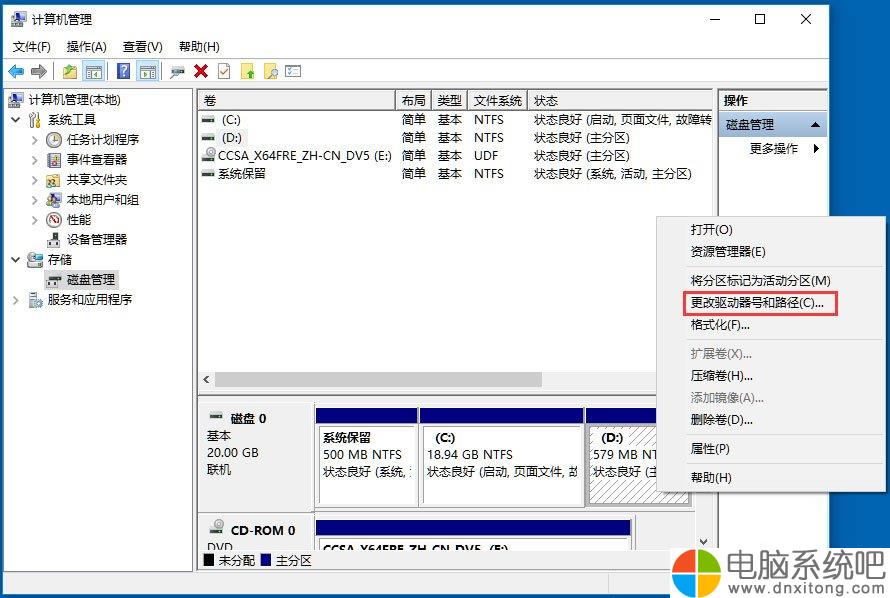Click the connect/refresh toolbar icon left of red X
This screenshot has width=890, height=598.
click(177, 71)
